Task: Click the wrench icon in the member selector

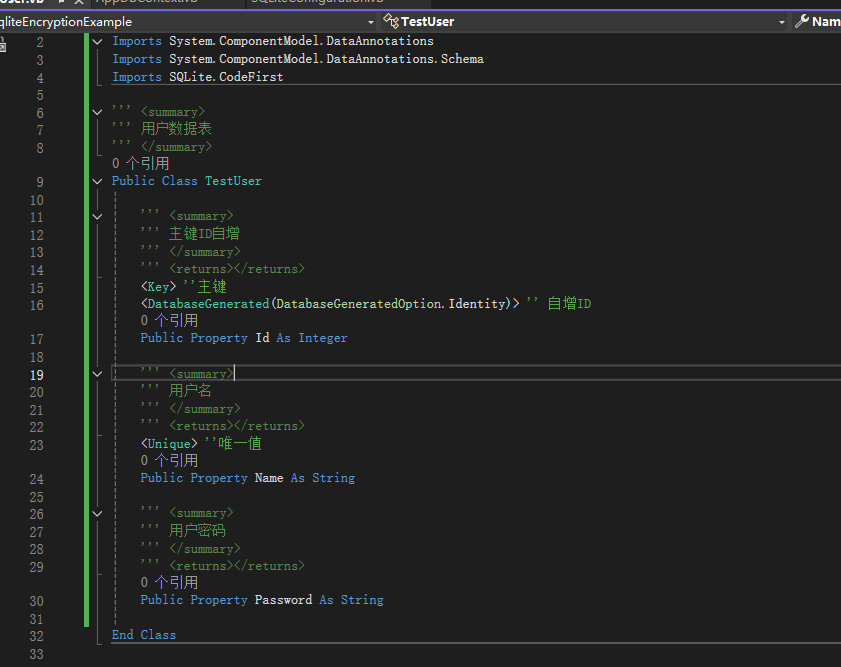Action: [x=801, y=21]
